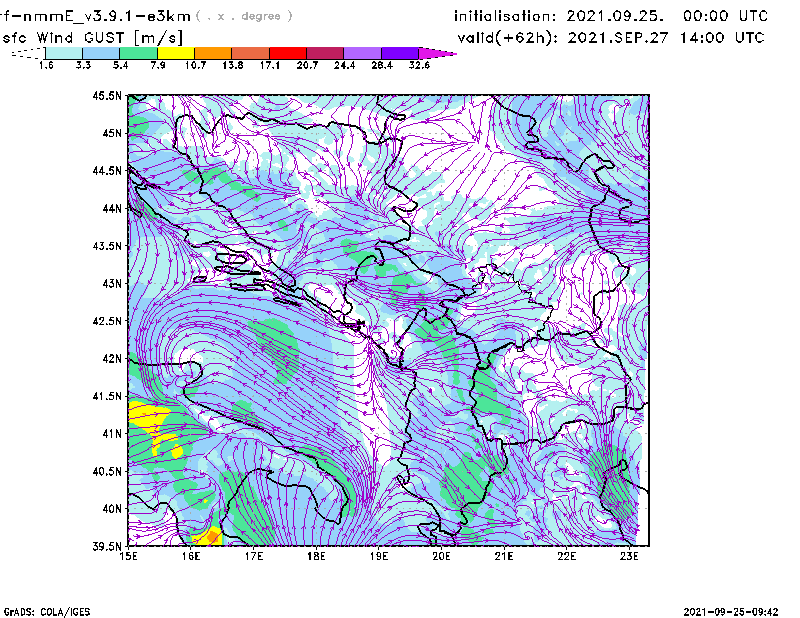Click the green 5.4–7.9 legend swatch

pos(138,53)
